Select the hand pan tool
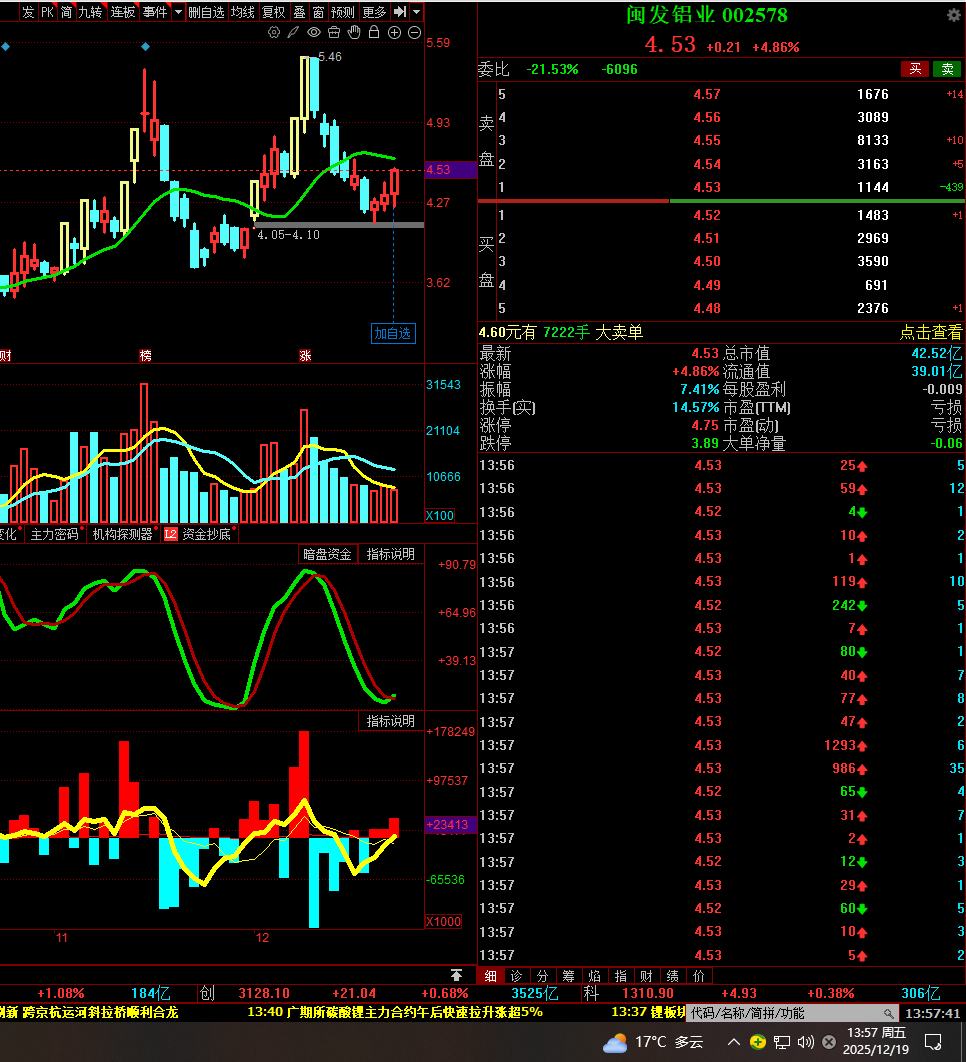This screenshot has height=1062, width=966. [354, 32]
